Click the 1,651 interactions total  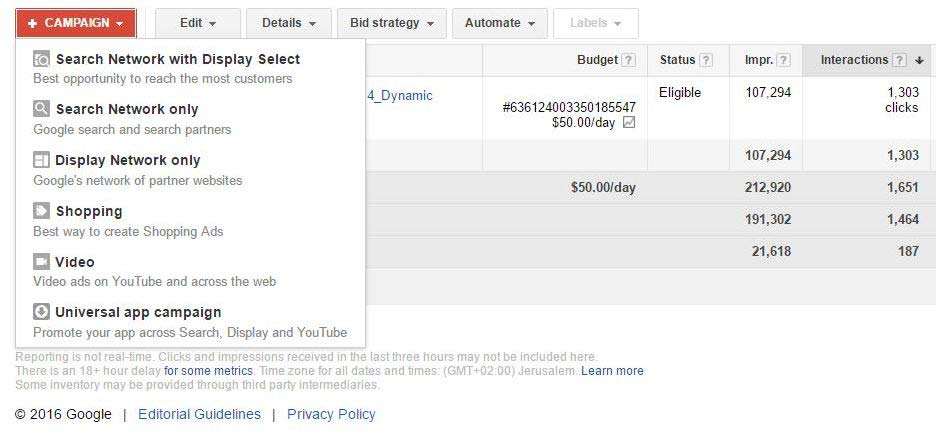pos(903,188)
